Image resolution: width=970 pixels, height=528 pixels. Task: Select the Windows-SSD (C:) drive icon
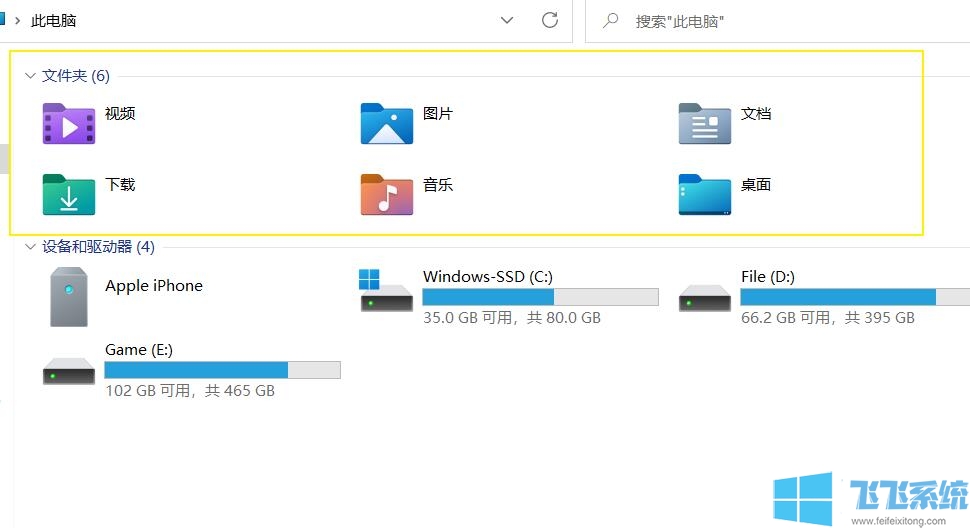coord(386,292)
